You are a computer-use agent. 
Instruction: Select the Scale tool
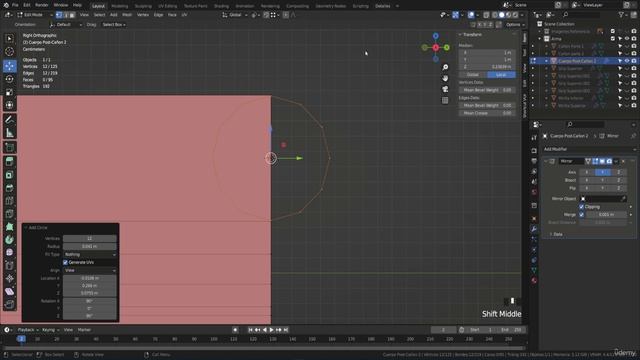coord(9,92)
